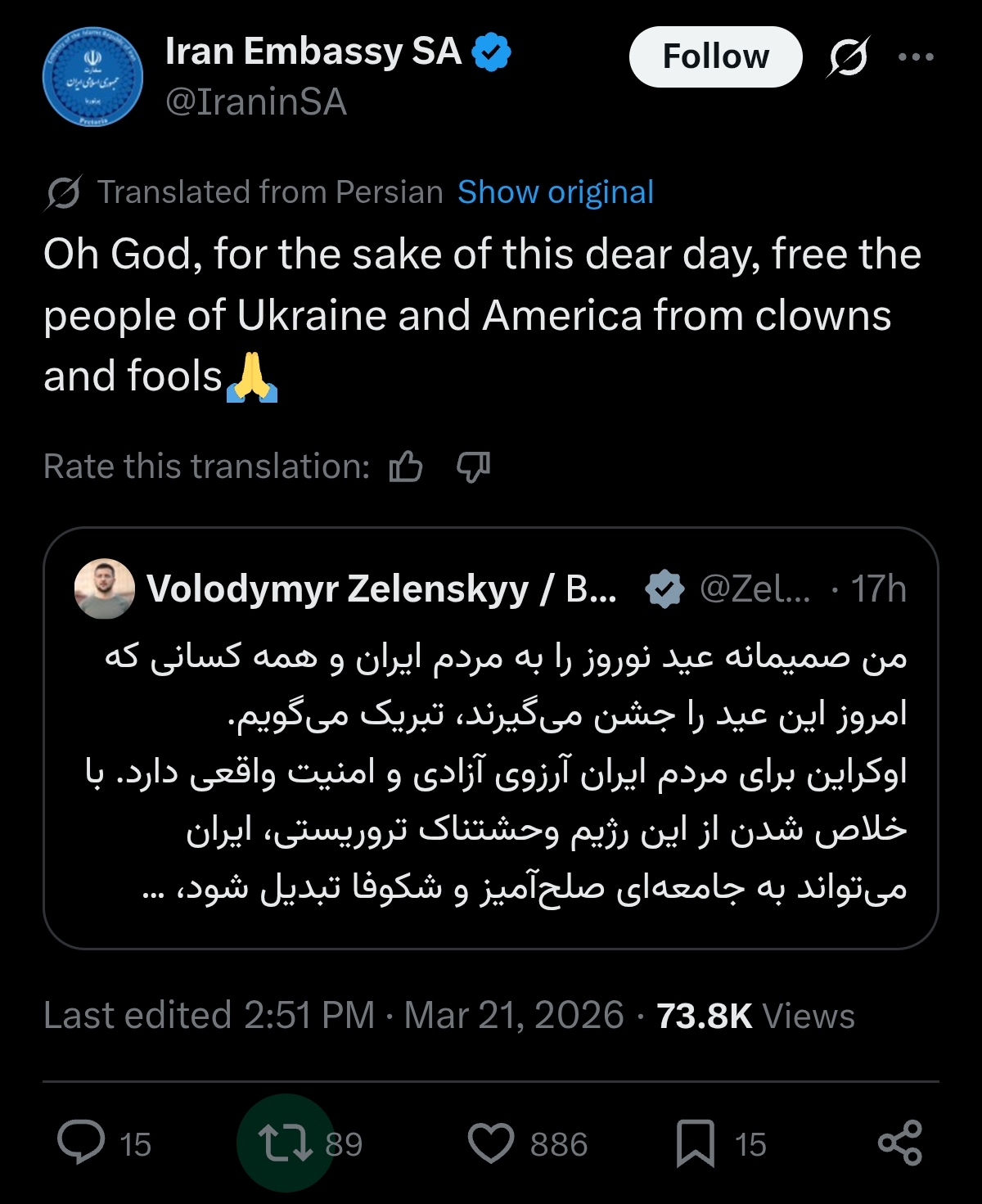Follow Iran Embassy SA account
The height and width of the screenshot is (1204, 982).
715,57
